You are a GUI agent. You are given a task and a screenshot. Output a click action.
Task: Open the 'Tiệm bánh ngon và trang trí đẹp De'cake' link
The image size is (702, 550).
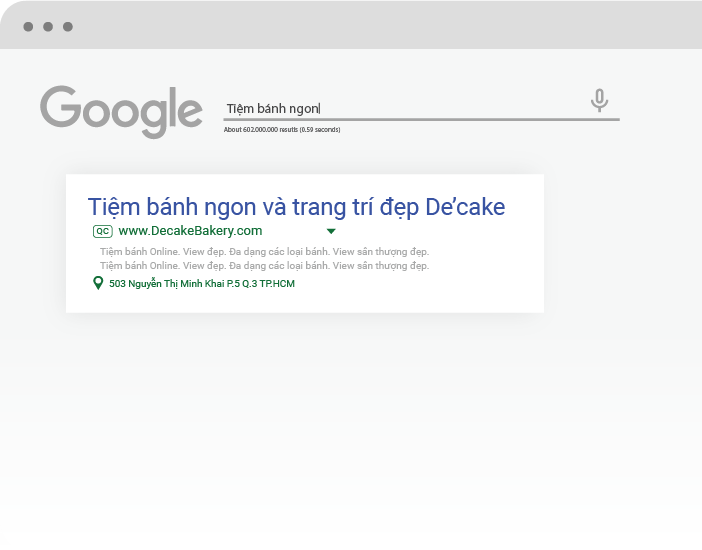pyautogui.click(x=296, y=207)
